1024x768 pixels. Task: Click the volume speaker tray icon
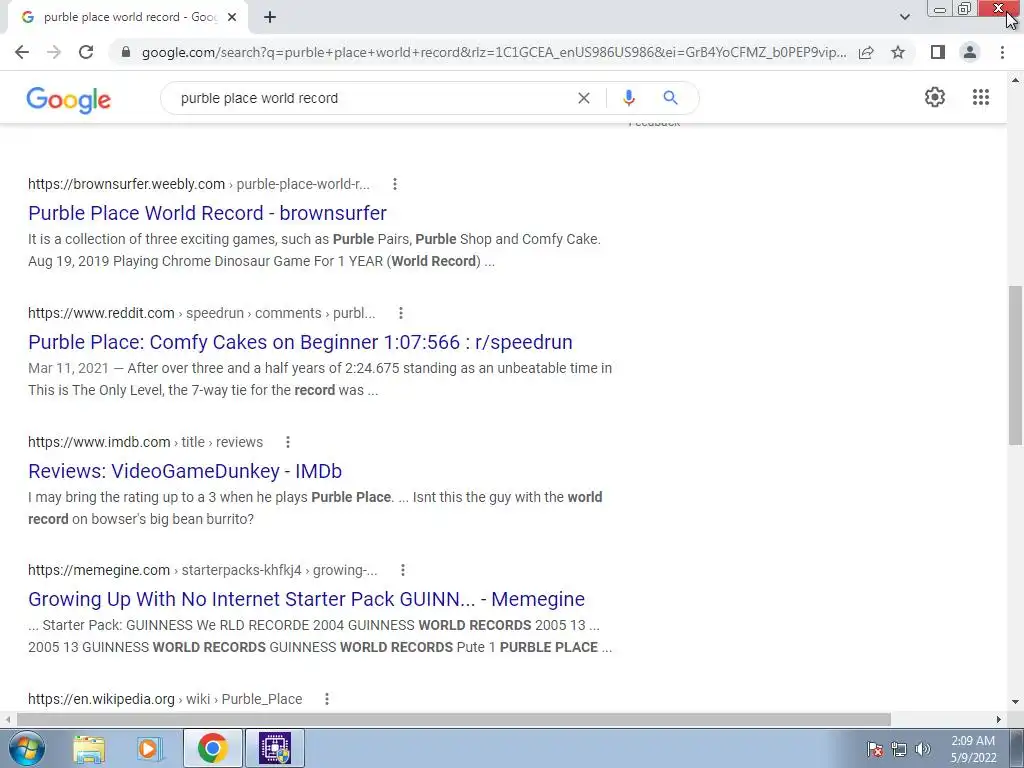923,749
